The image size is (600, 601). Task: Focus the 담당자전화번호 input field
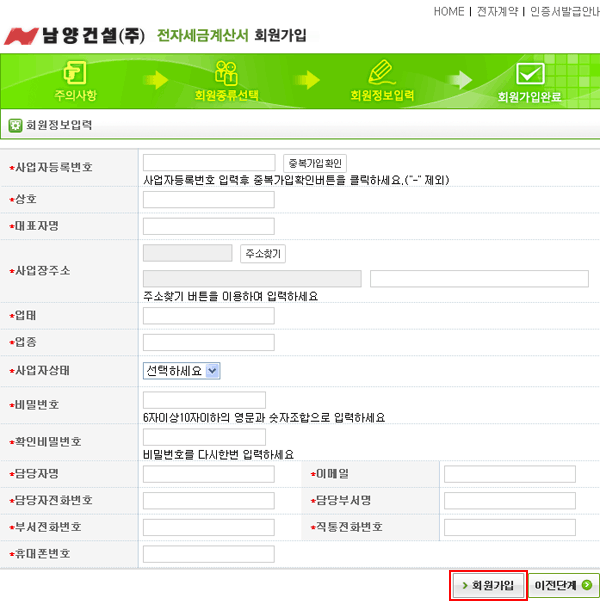pos(209,501)
